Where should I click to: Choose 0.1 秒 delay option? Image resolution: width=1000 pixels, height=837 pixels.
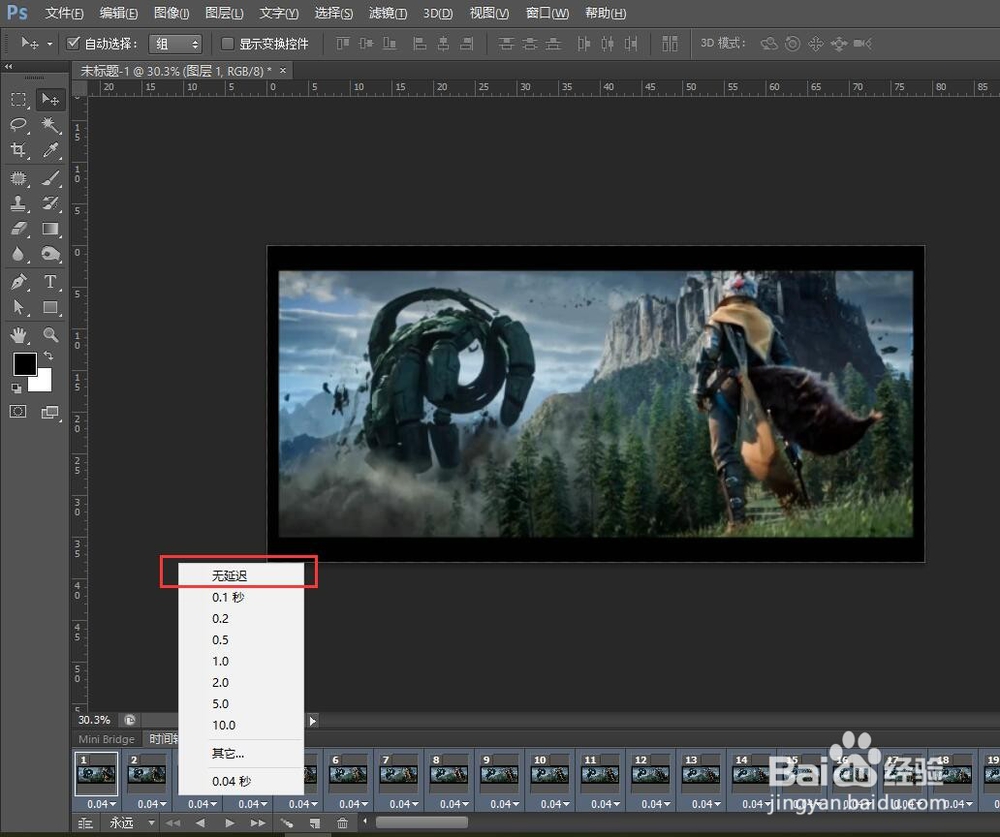tap(240, 597)
